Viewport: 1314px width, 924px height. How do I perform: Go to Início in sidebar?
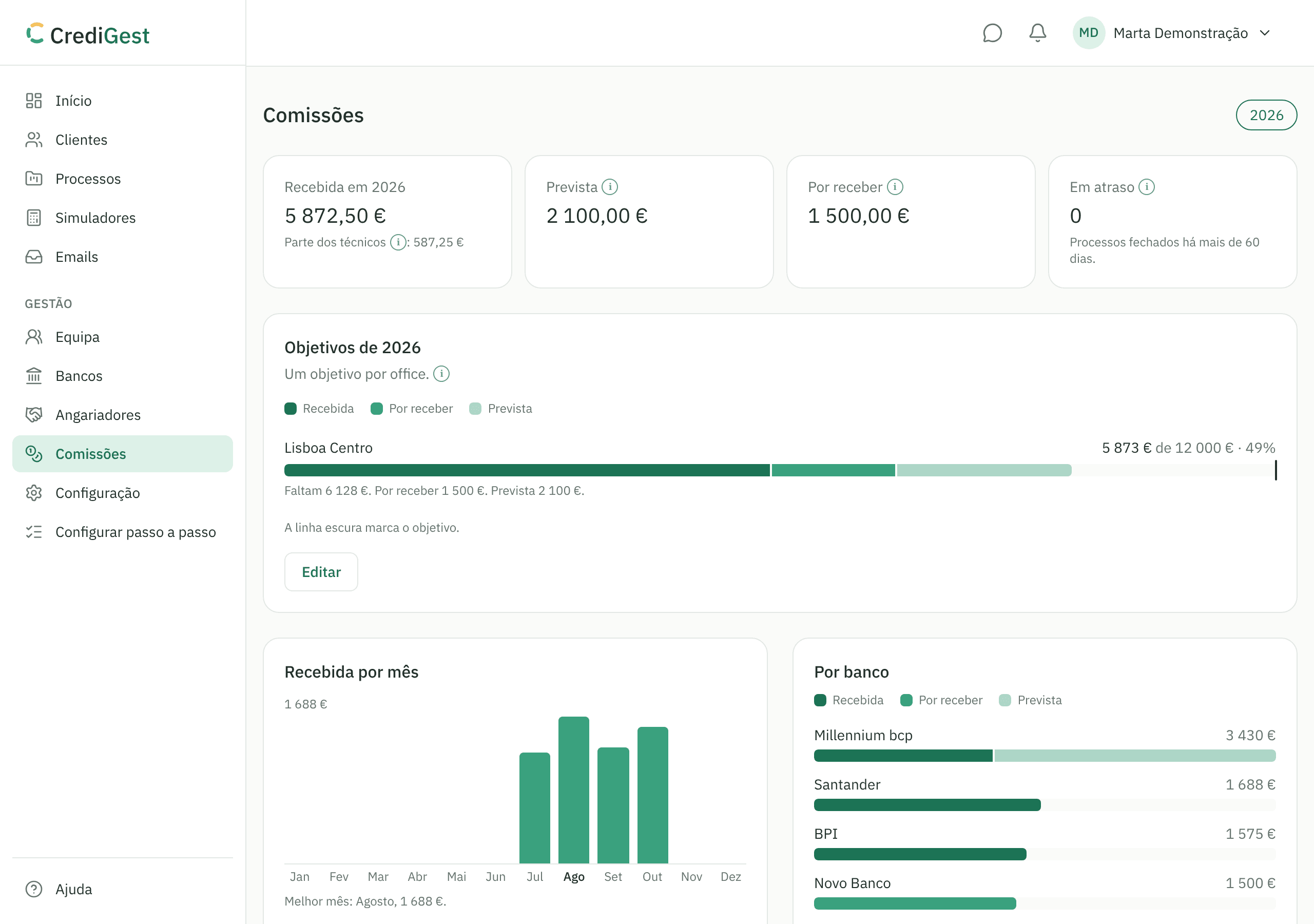point(123,101)
